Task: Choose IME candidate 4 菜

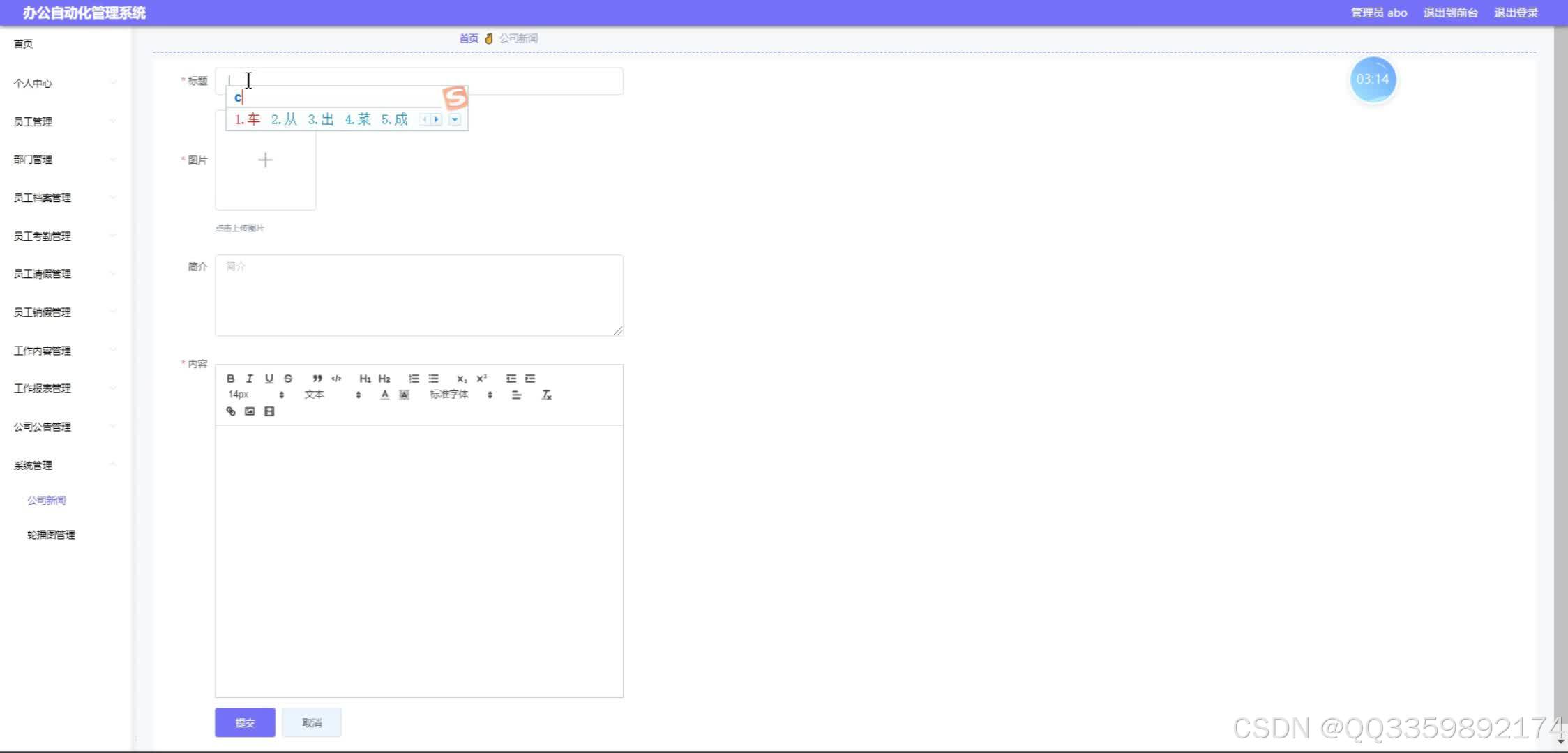Action: [x=358, y=119]
